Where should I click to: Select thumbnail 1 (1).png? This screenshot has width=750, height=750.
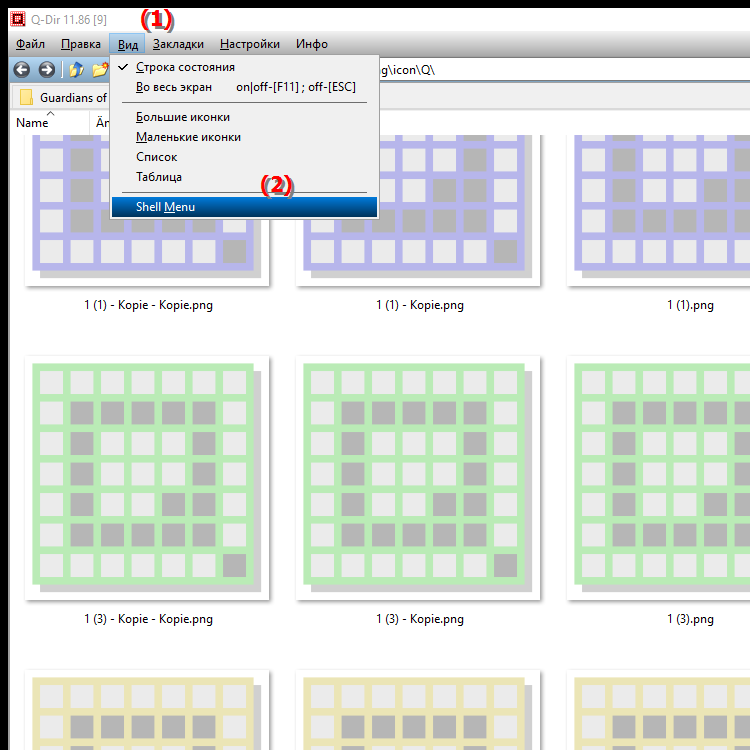click(659, 210)
